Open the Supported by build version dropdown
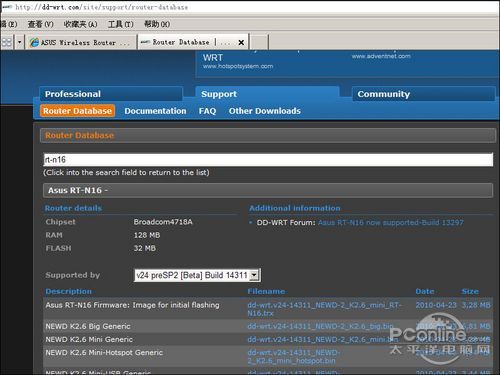 197,275
